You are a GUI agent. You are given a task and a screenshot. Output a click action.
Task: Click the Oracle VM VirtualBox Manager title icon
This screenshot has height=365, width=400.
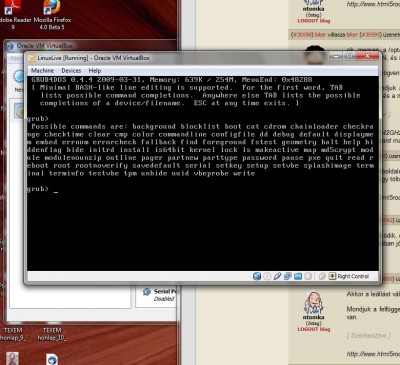pyautogui.click(x=10, y=46)
